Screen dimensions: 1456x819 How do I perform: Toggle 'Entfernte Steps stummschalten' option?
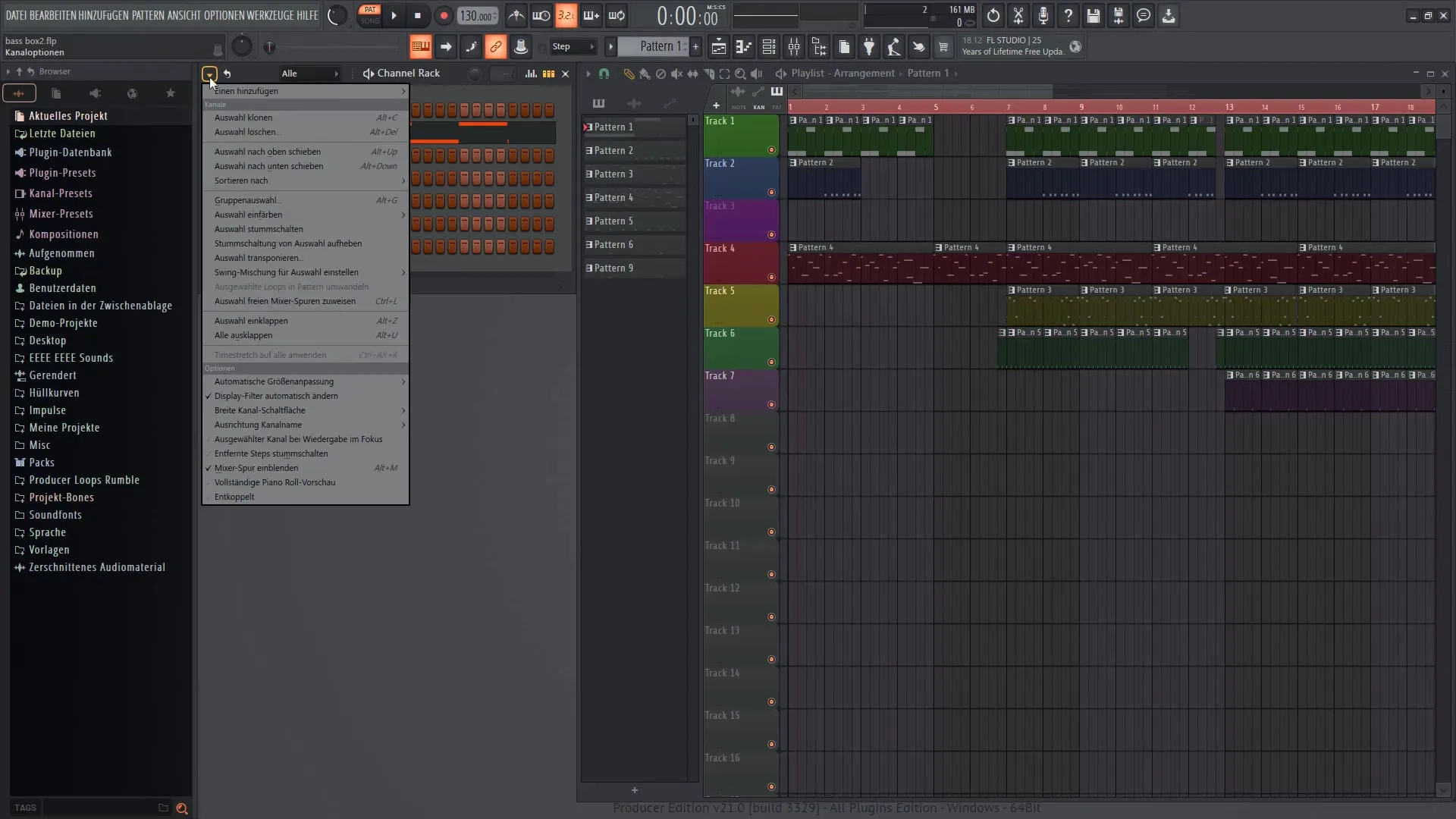click(x=306, y=453)
